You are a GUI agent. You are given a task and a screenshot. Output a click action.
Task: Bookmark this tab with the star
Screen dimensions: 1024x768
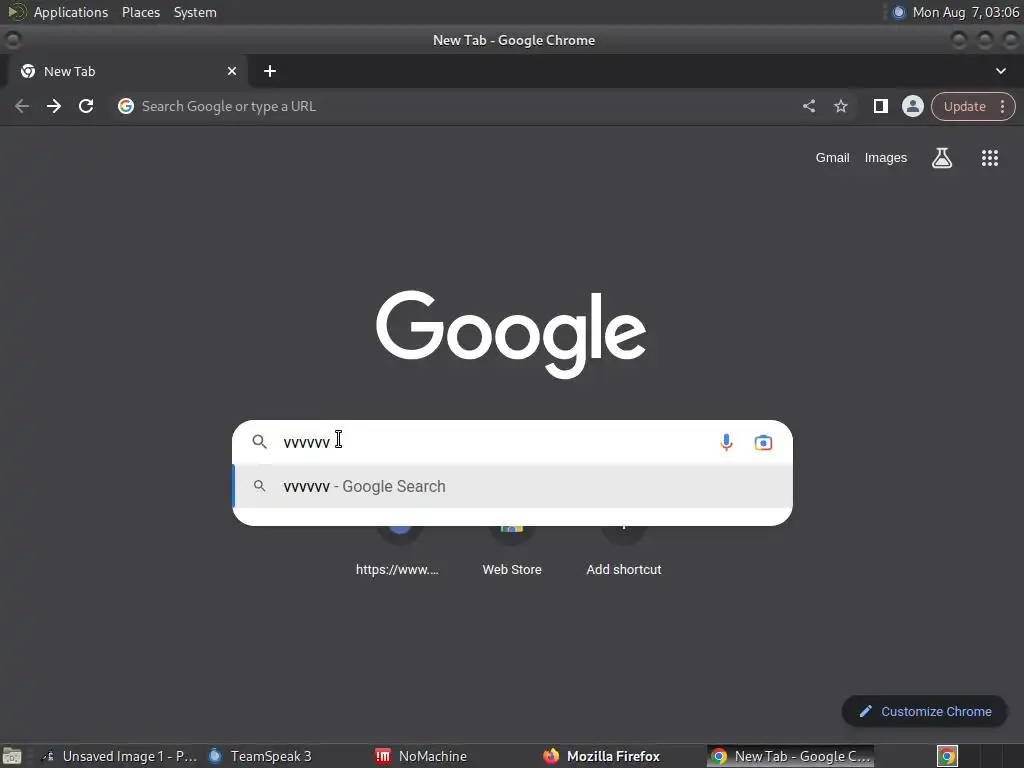pos(841,106)
